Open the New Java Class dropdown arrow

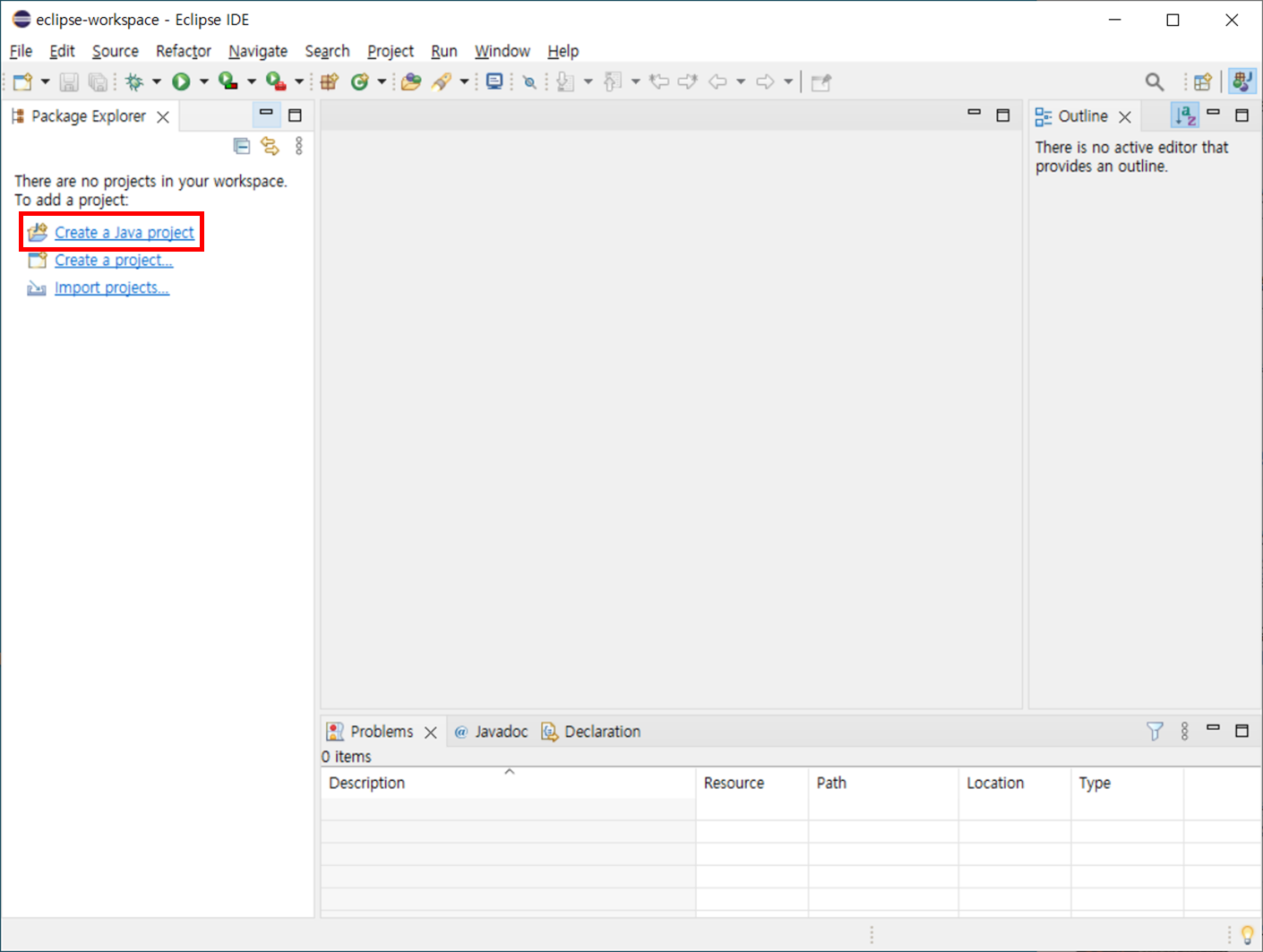382,82
